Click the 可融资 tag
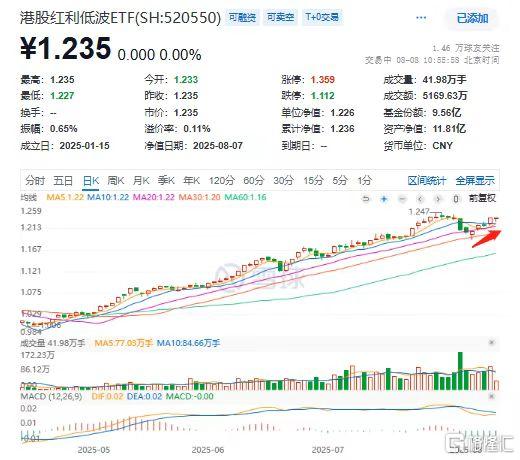This screenshot has width=520, height=460. [x=242, y=17]
